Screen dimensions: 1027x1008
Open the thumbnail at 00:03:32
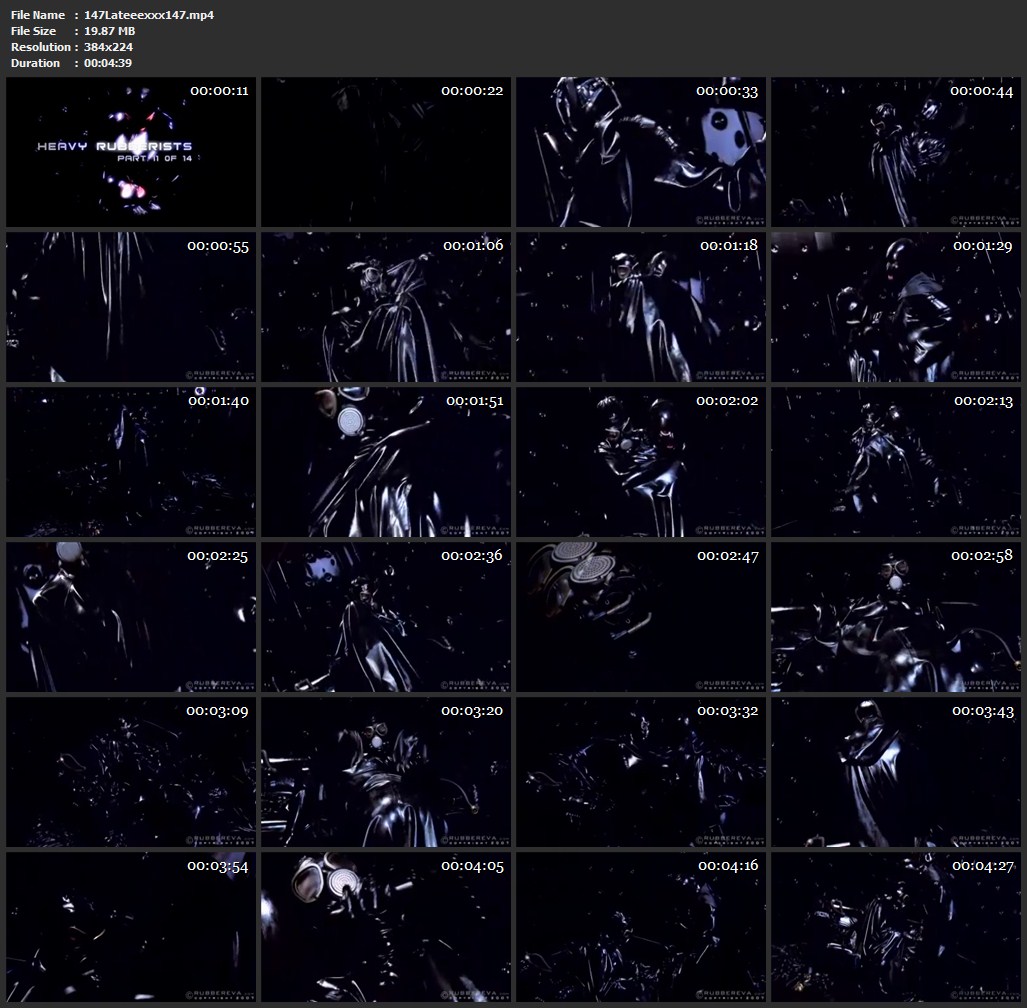pyautogui.click(x=641, y=772)
